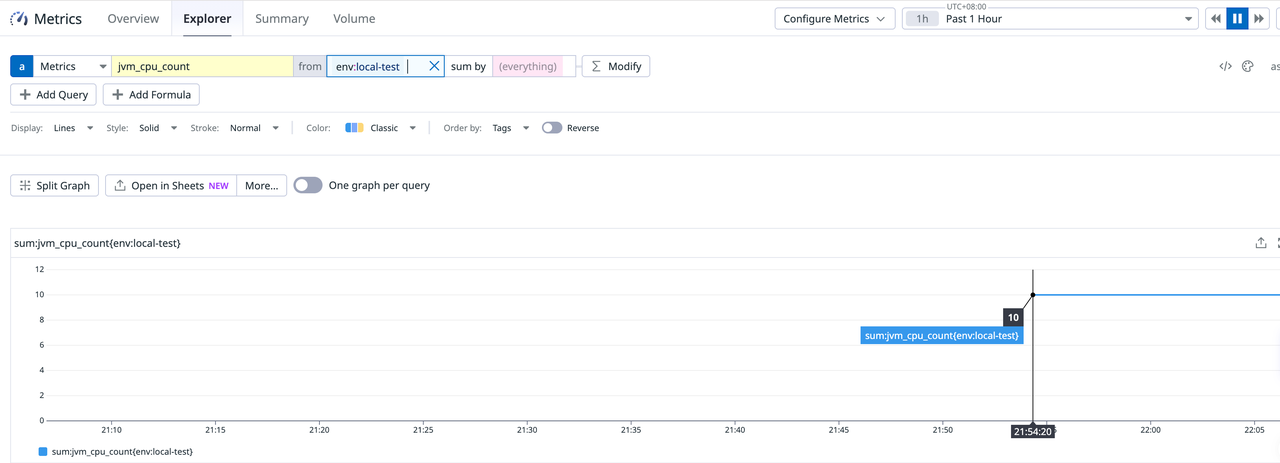Open the code view icon
This screenshot has height=463, width=1280.
point(1225,66)
